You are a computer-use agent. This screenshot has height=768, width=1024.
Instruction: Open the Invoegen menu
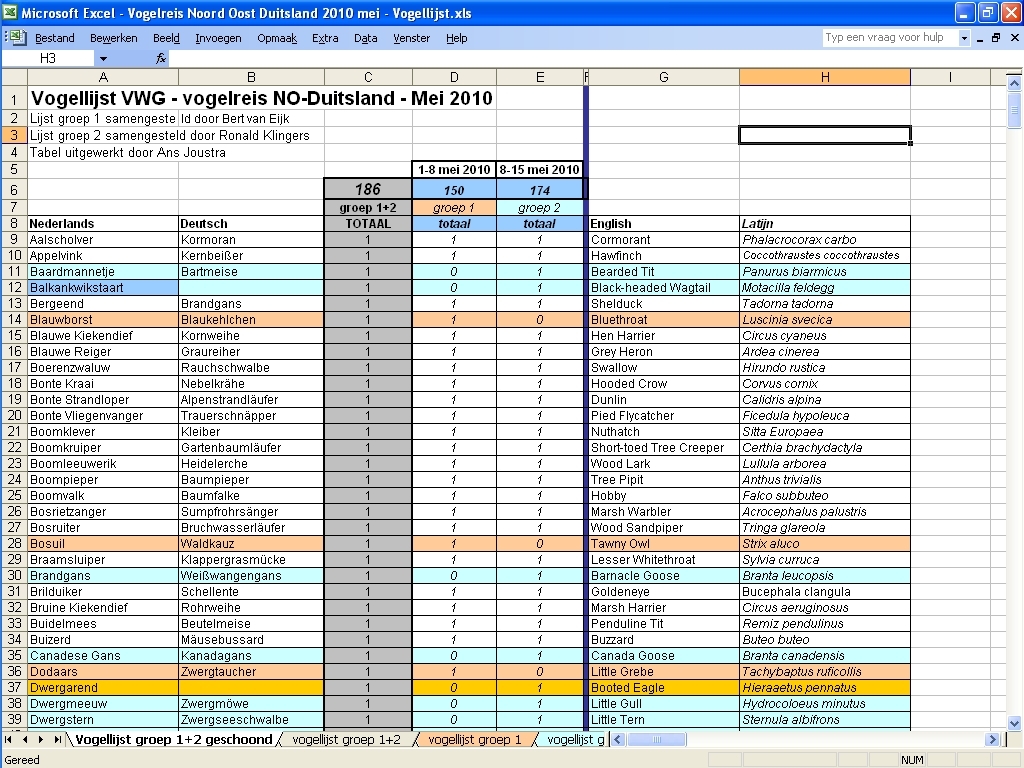218,39
